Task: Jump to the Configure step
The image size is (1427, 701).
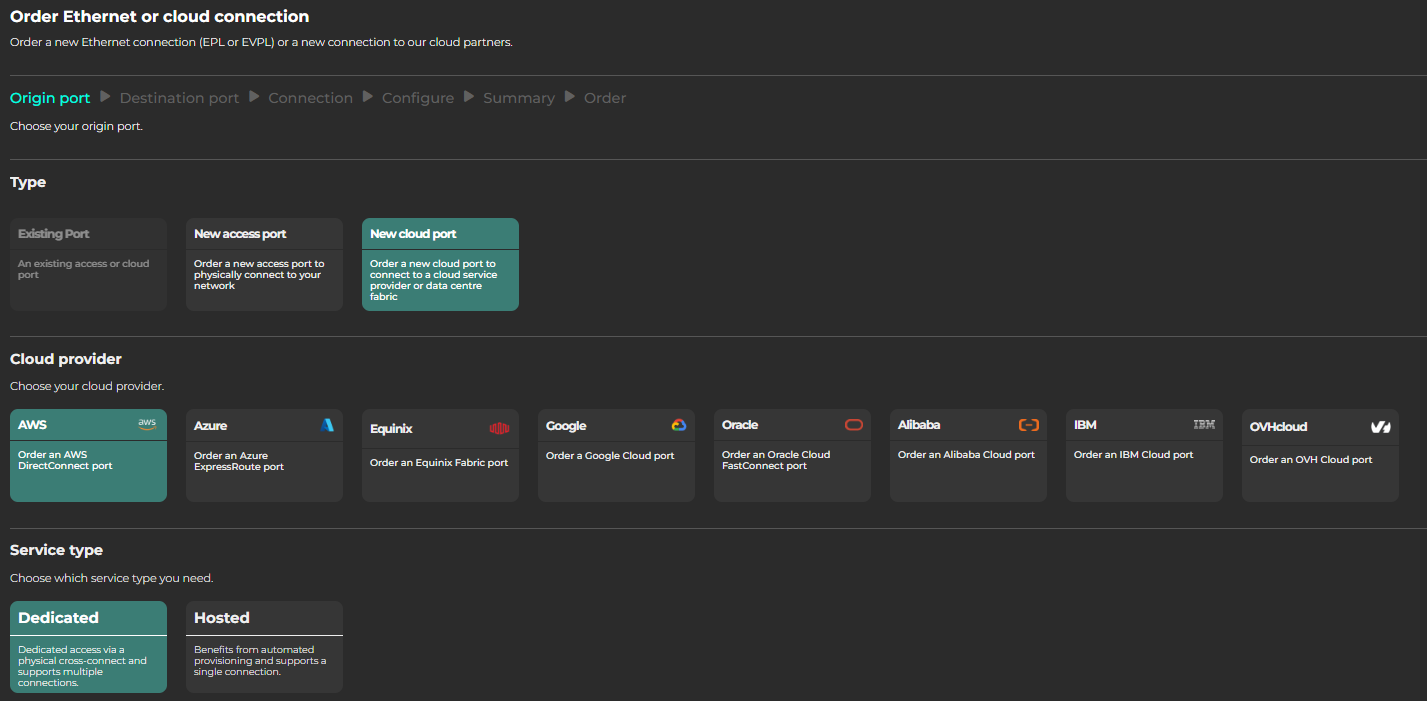Action: (x=418, y=98)
